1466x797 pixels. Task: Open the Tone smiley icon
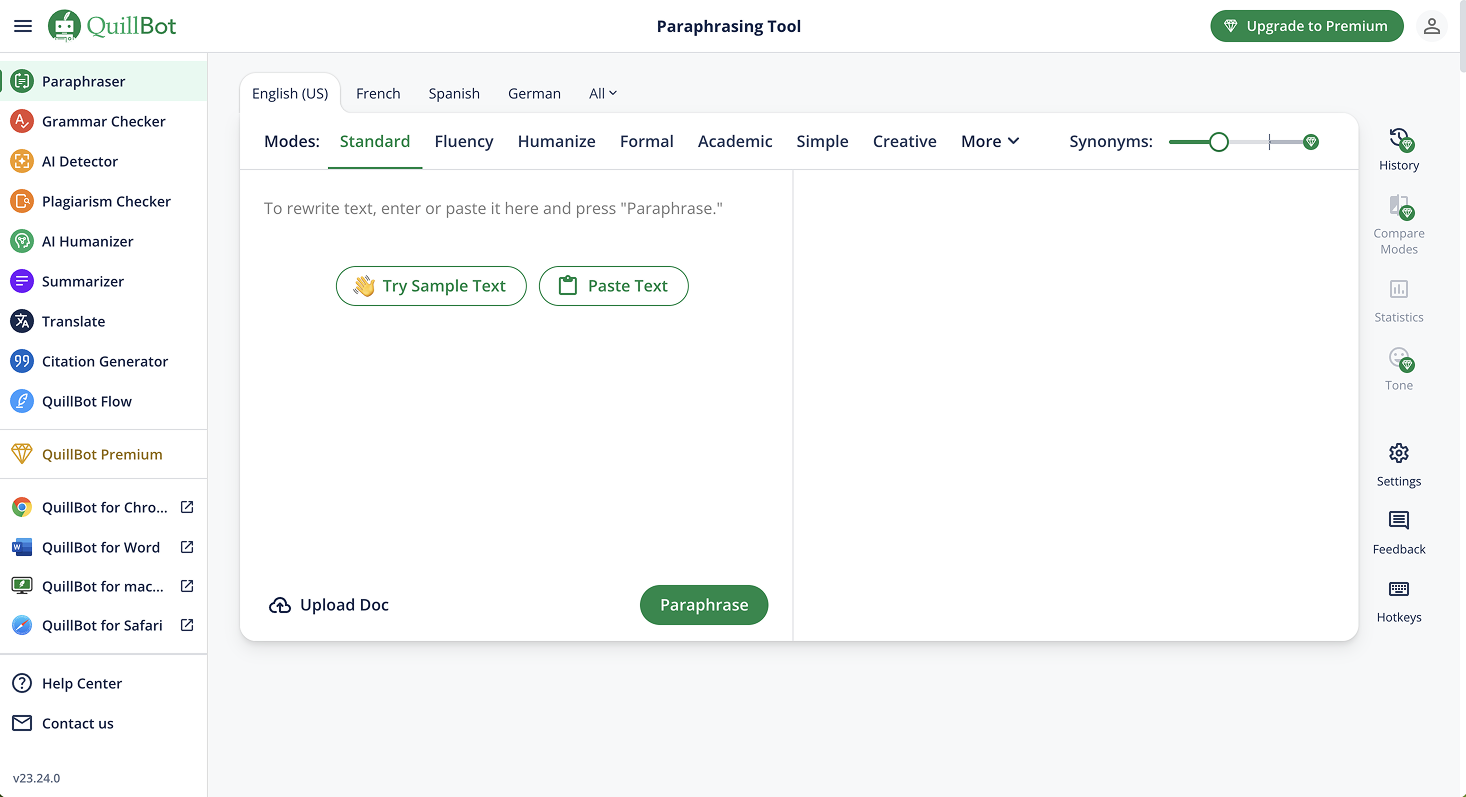coord(1399,358)
